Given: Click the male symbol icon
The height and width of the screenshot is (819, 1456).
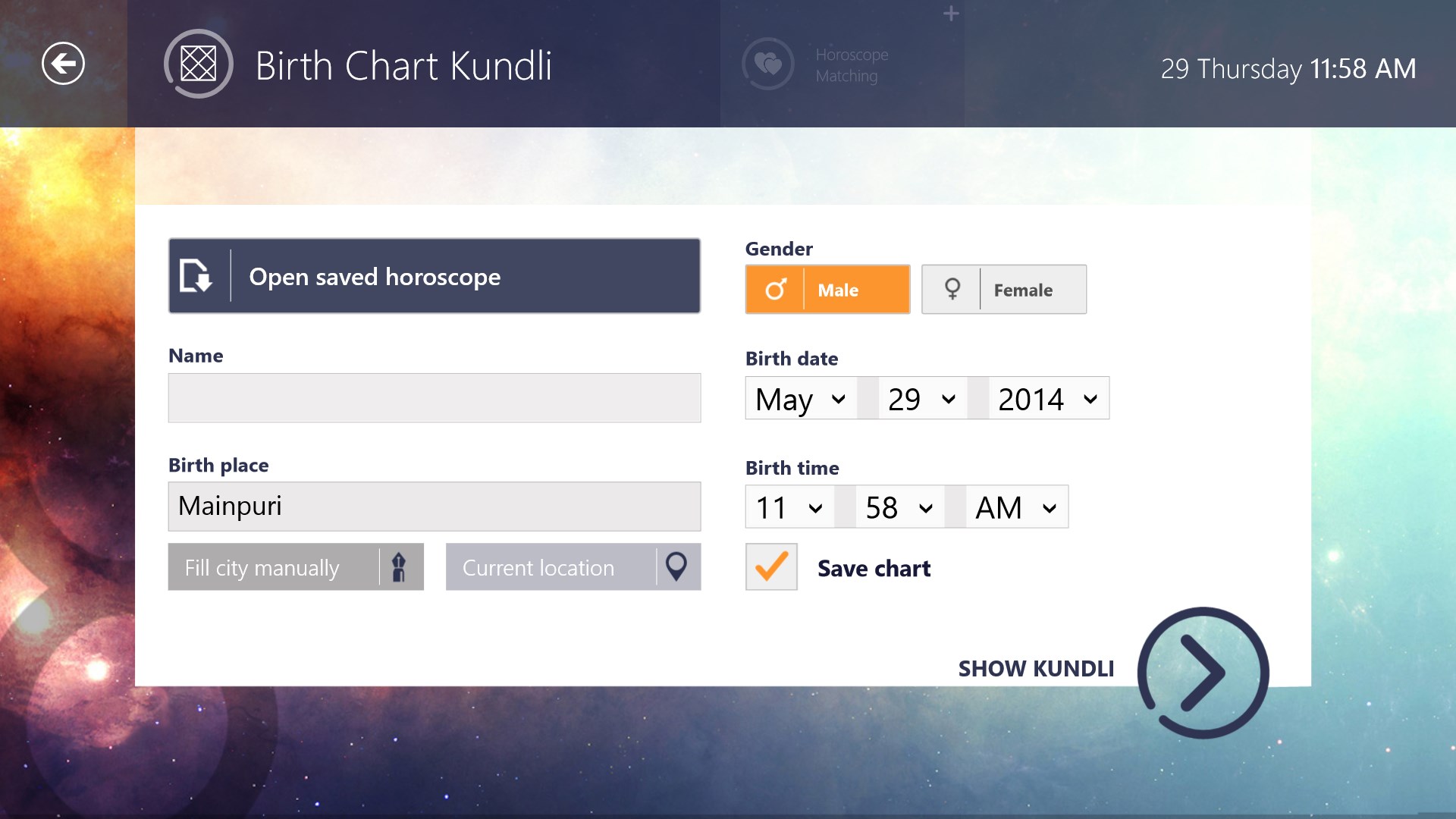Looking at the screenshot, I should (x=776, y=289).
